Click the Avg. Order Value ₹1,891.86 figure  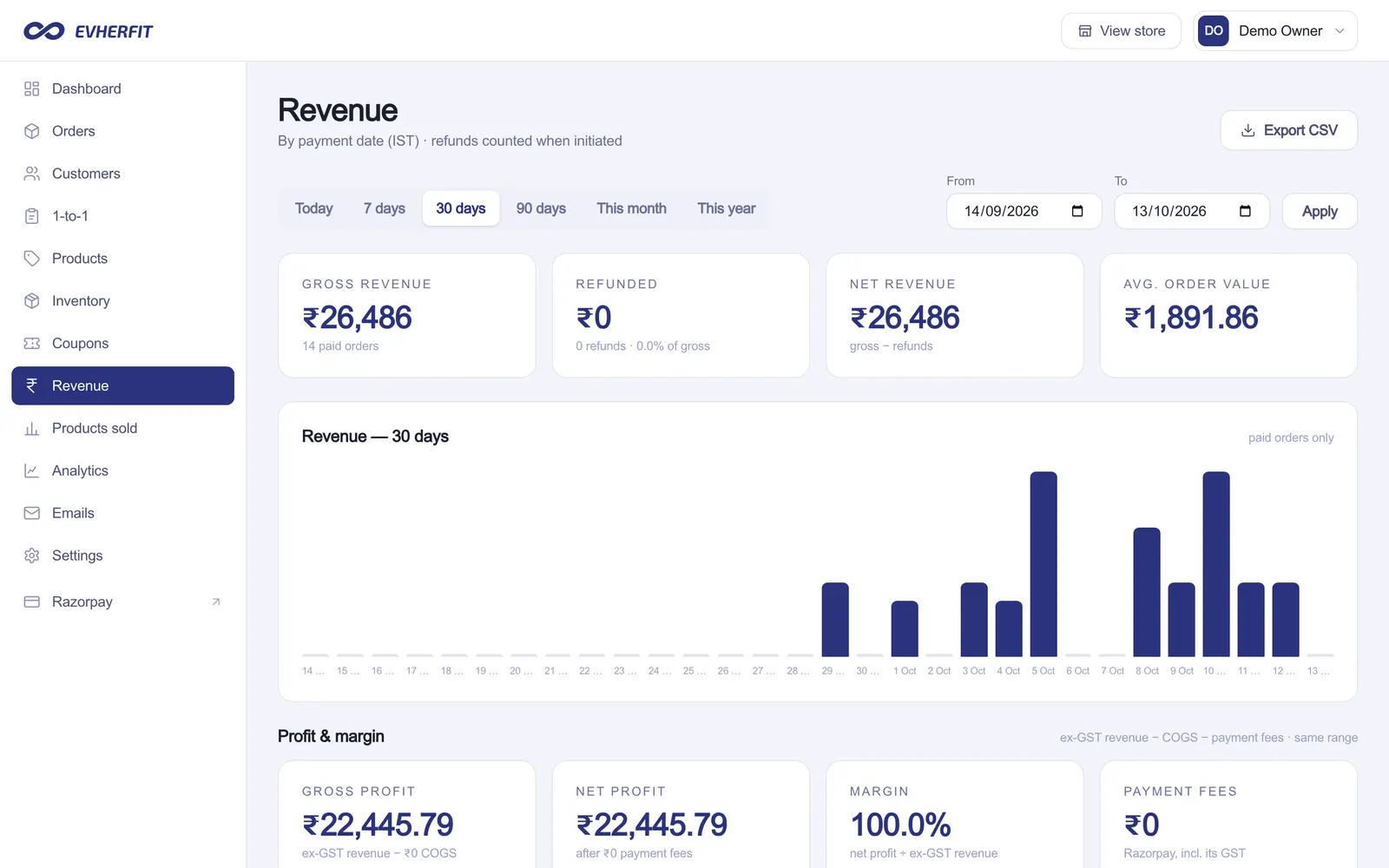[1191, 318]
